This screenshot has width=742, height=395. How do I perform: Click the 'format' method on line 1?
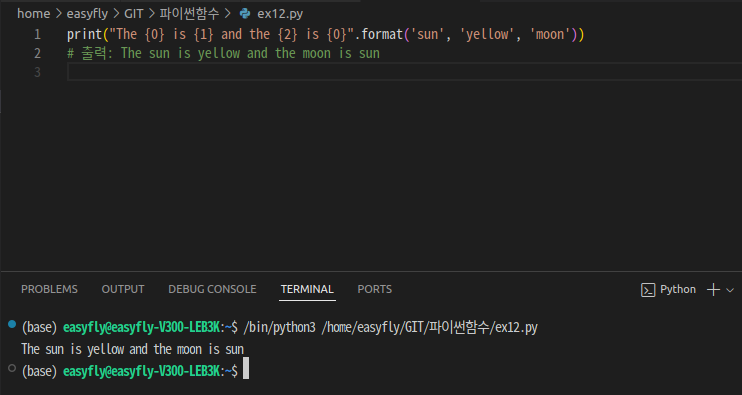[x=382, y=35]
